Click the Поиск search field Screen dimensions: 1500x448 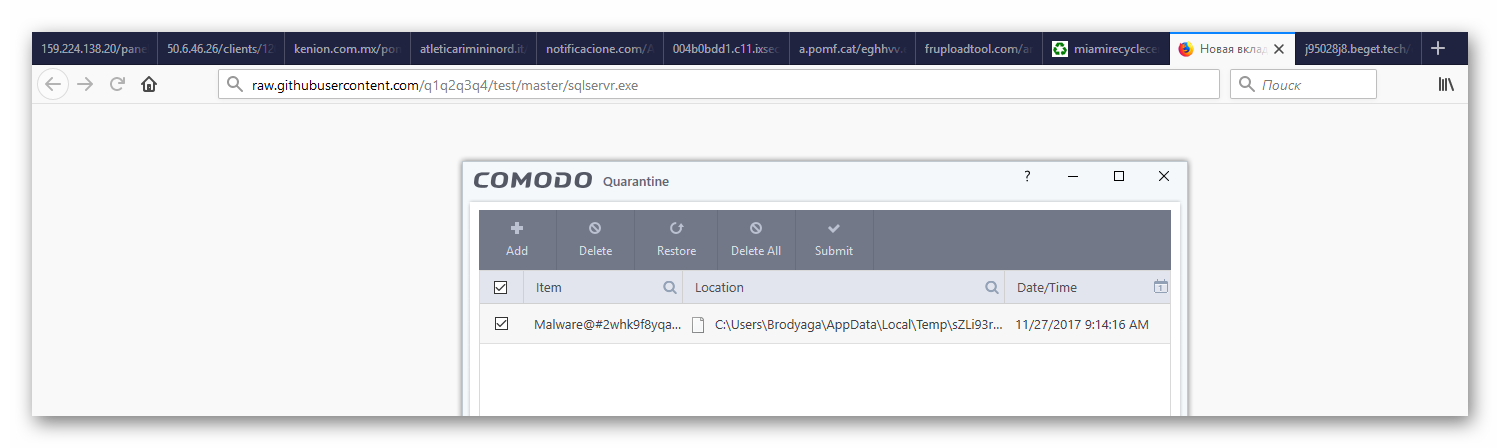click(x=1303, y=85)
